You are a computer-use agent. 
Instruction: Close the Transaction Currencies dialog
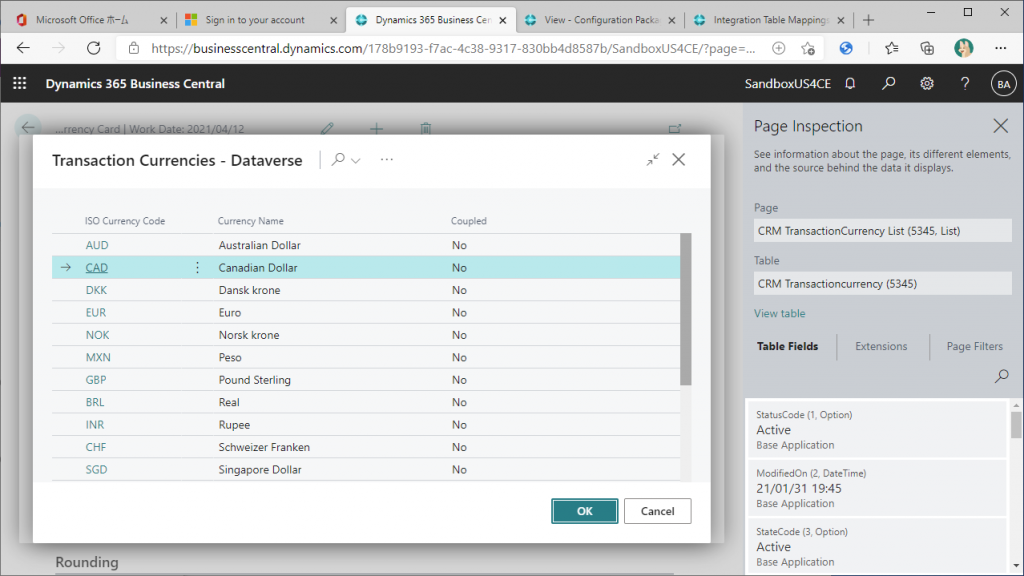679,159
